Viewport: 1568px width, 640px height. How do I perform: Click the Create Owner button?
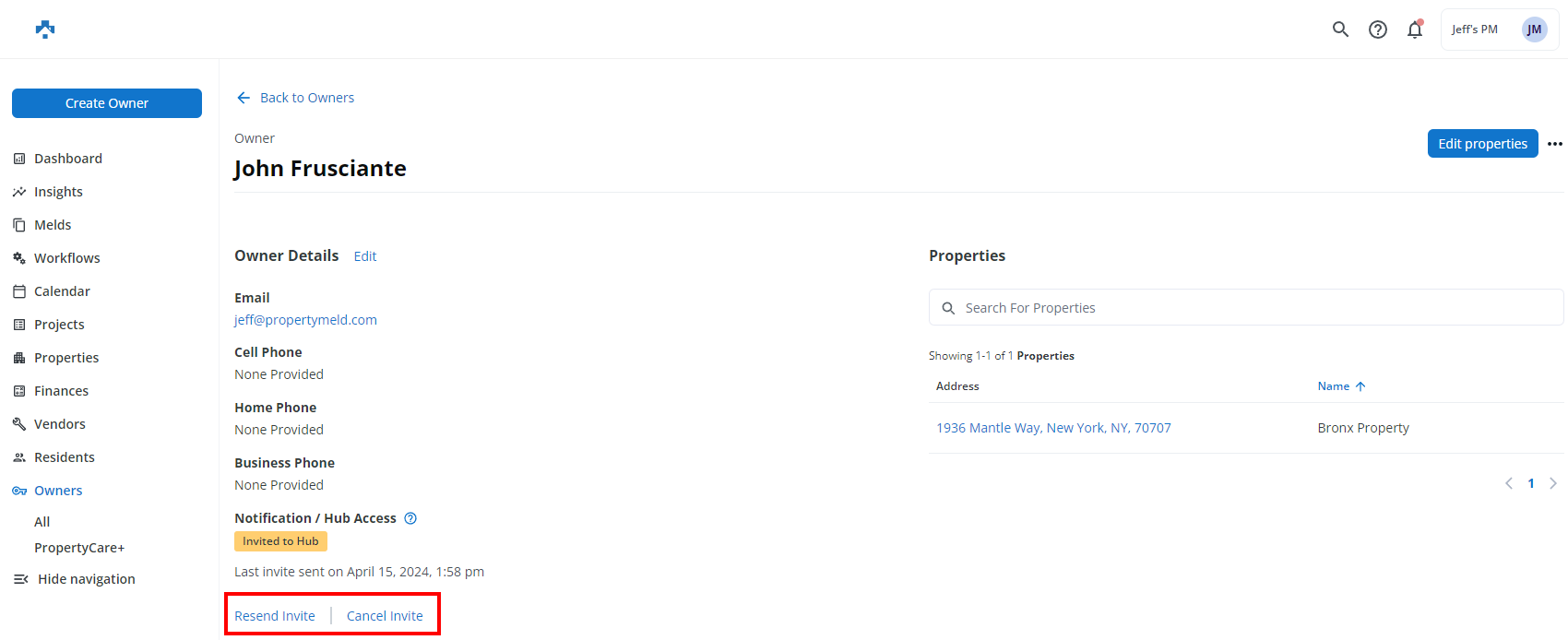point(107,103)
